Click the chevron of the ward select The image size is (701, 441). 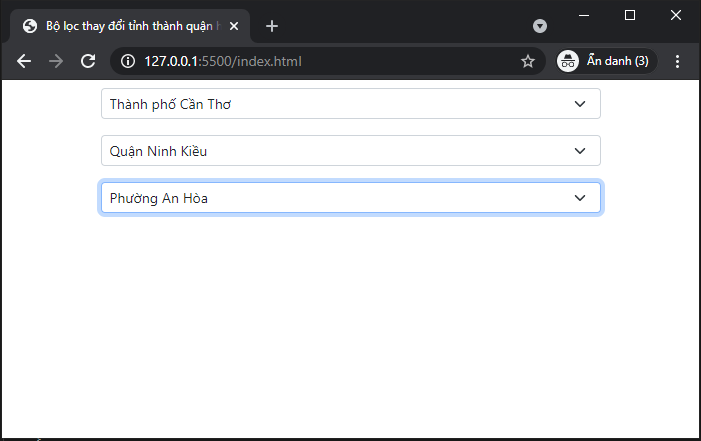tap(579, 198)
